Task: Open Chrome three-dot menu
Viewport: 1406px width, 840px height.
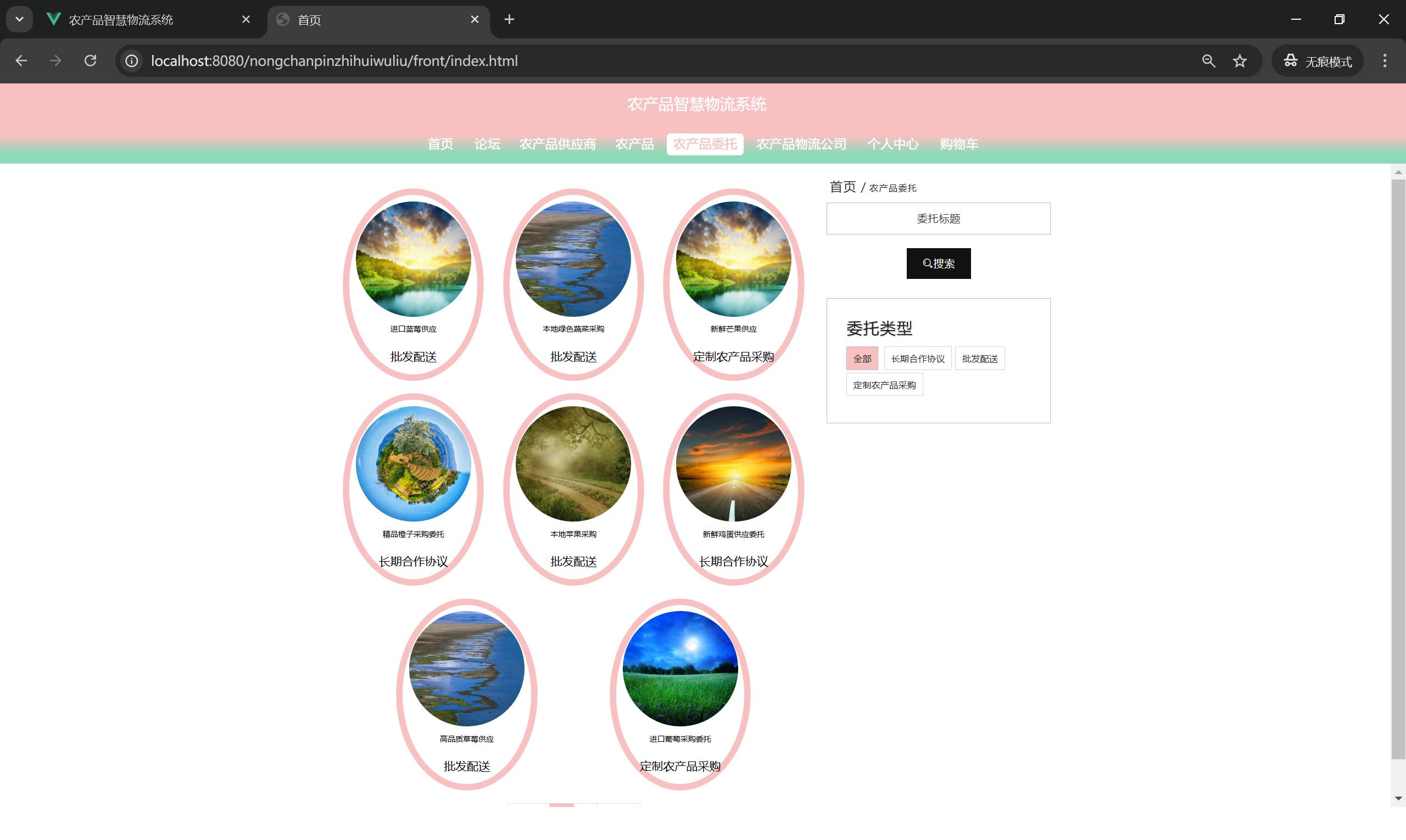Action: [1385, 60]
